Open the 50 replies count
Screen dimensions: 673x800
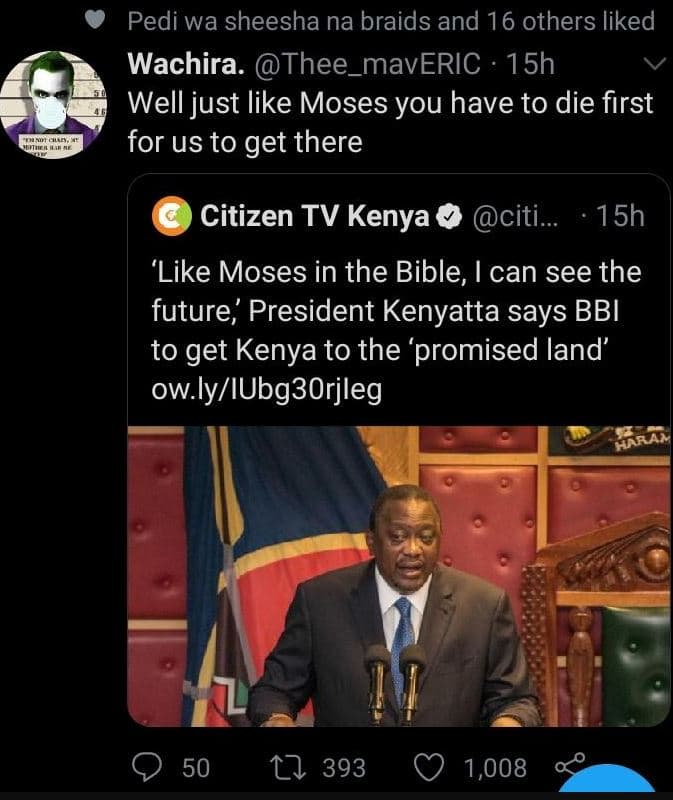196,768
